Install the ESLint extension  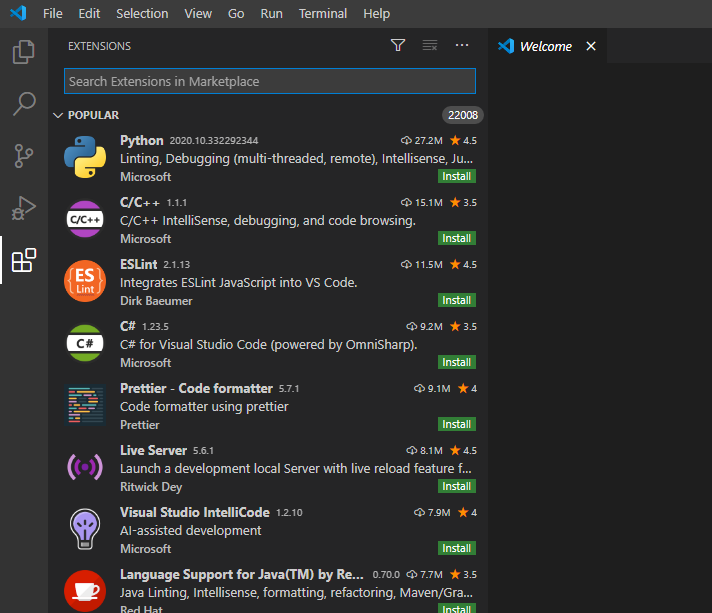click(457, 301)
